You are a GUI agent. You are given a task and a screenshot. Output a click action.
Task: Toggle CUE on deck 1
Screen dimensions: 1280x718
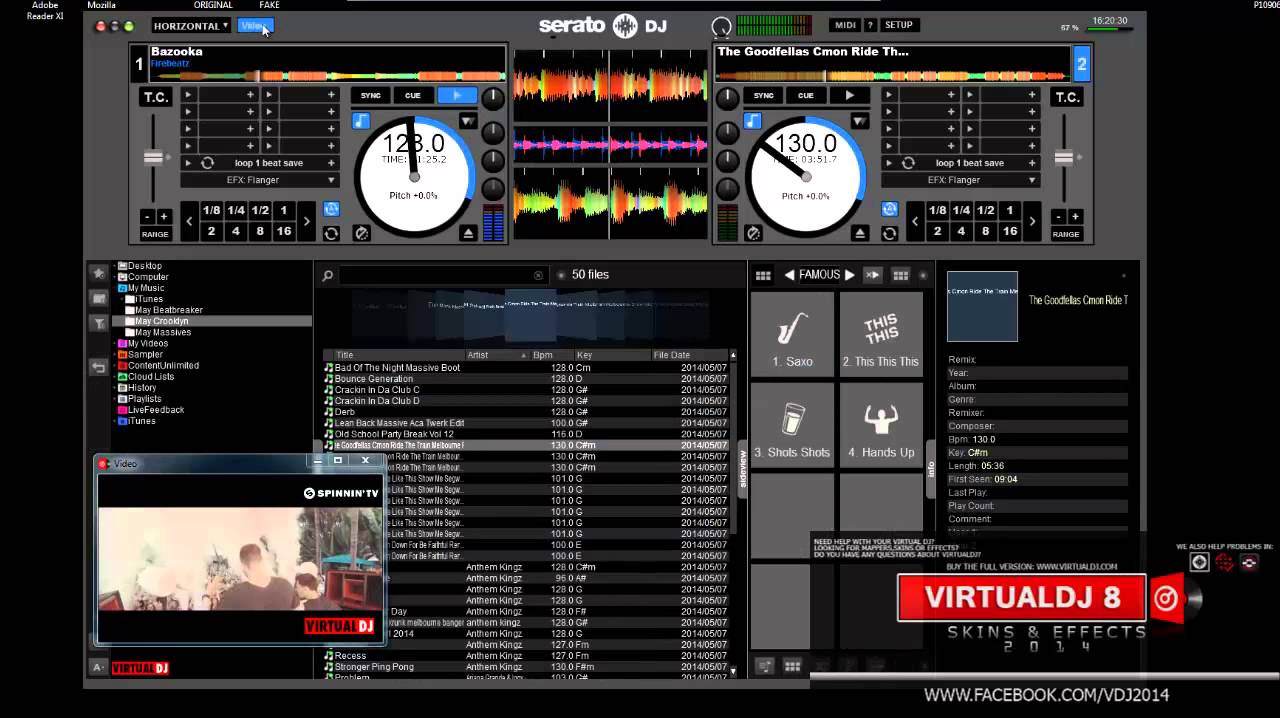[413, 95]
